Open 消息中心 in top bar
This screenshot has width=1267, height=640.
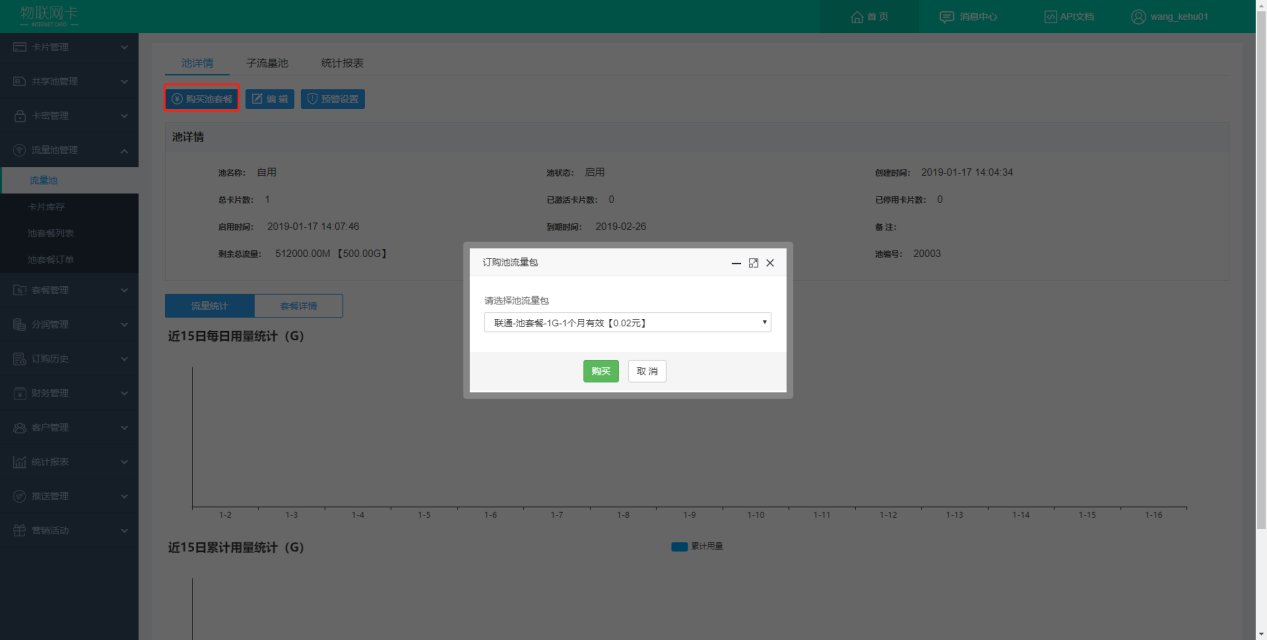click(x=968, y=17)
